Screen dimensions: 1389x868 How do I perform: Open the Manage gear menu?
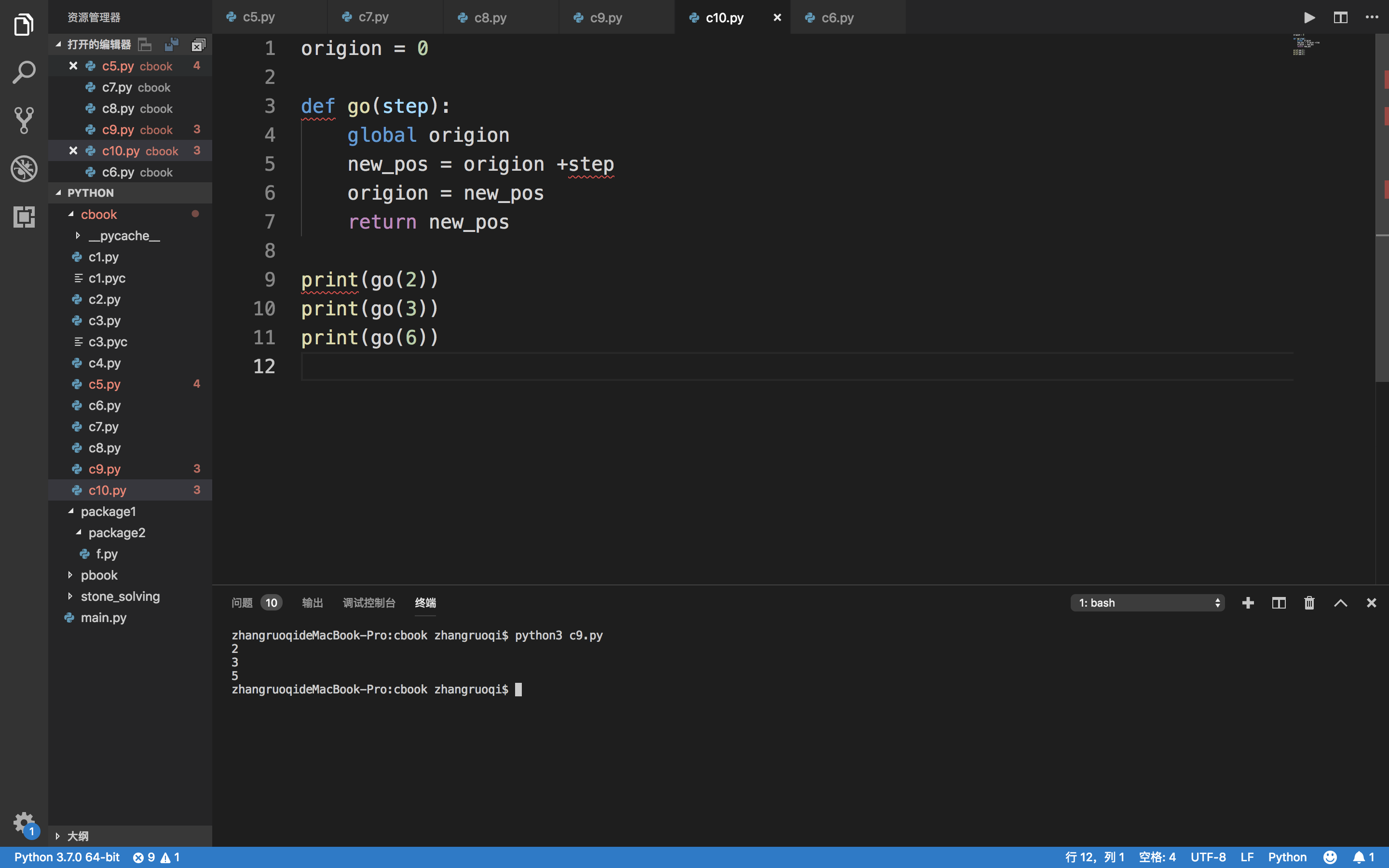(x=24, y=823)
